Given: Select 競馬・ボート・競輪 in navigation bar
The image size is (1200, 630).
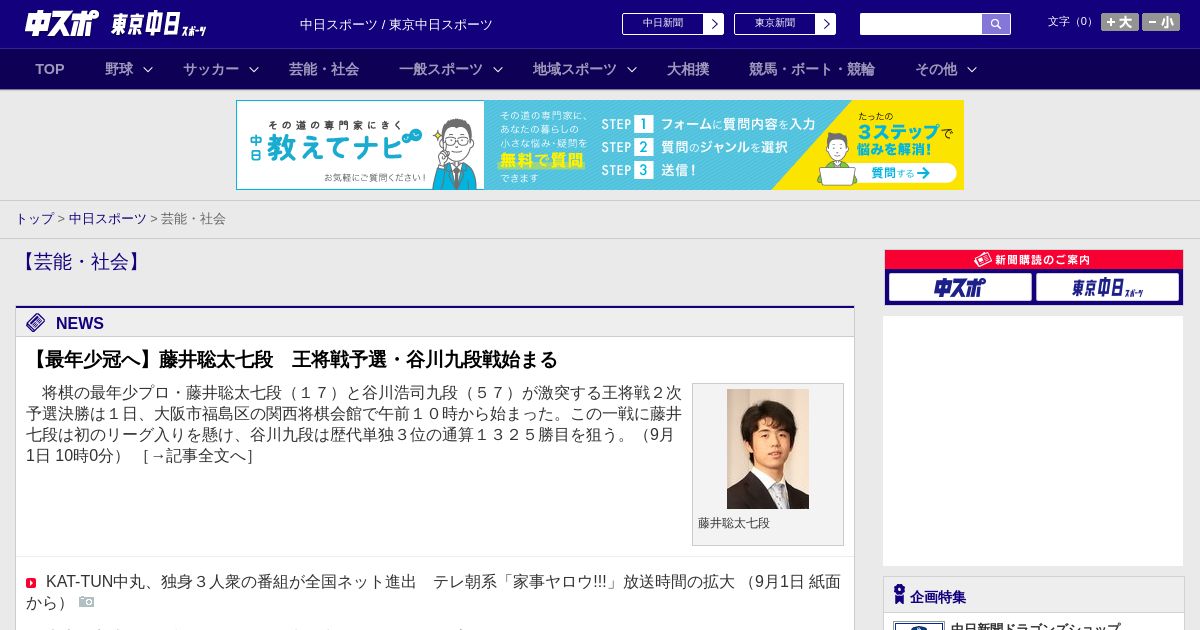Looking at the screenshot, I should [x=812, y=69].
